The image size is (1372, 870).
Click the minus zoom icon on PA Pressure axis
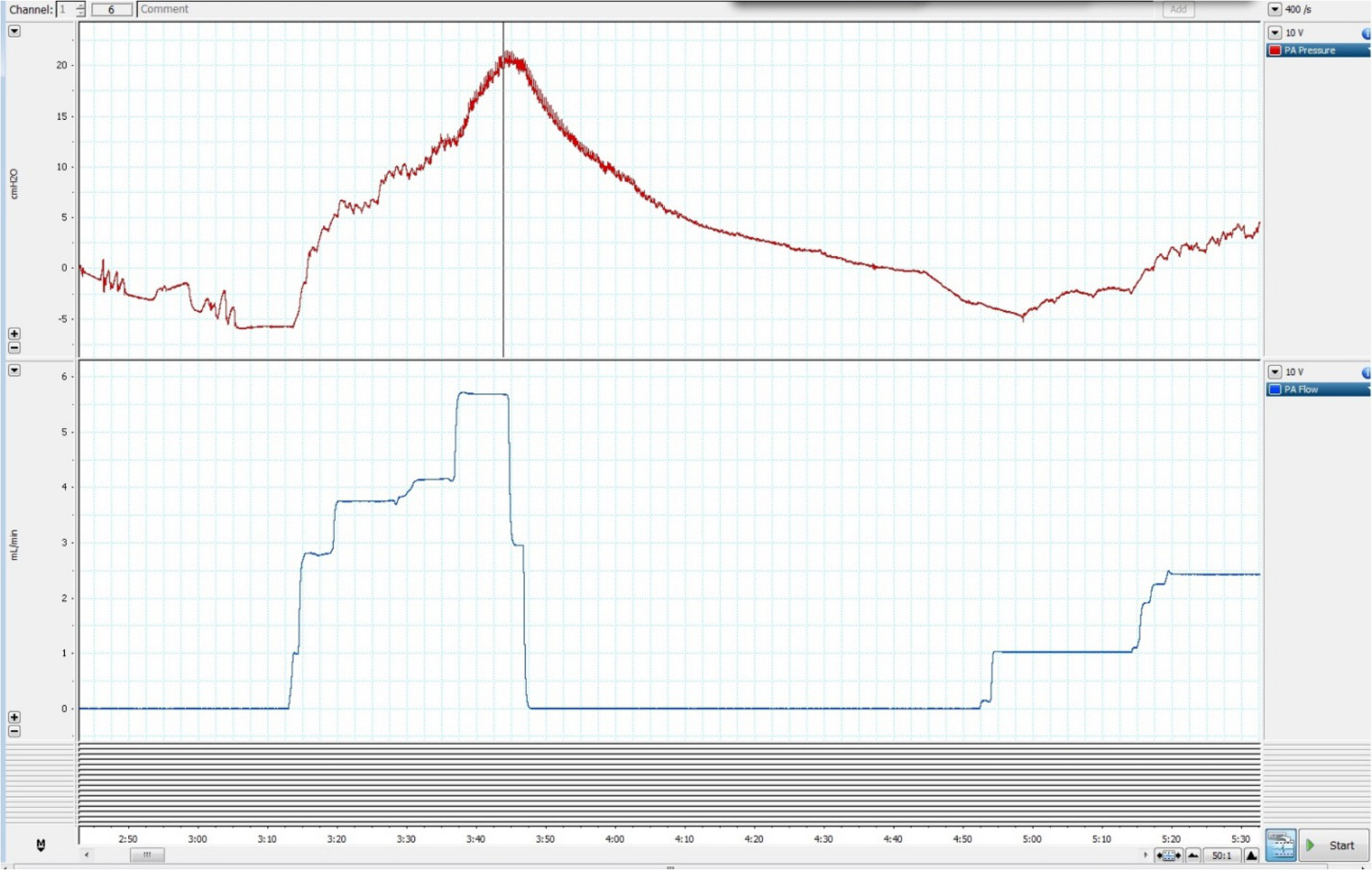pos(14,348)
